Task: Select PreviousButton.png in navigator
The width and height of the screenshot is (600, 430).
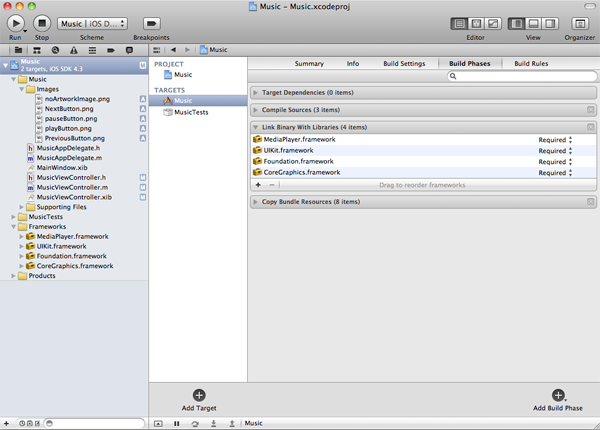Action: (x=75, y=138)
